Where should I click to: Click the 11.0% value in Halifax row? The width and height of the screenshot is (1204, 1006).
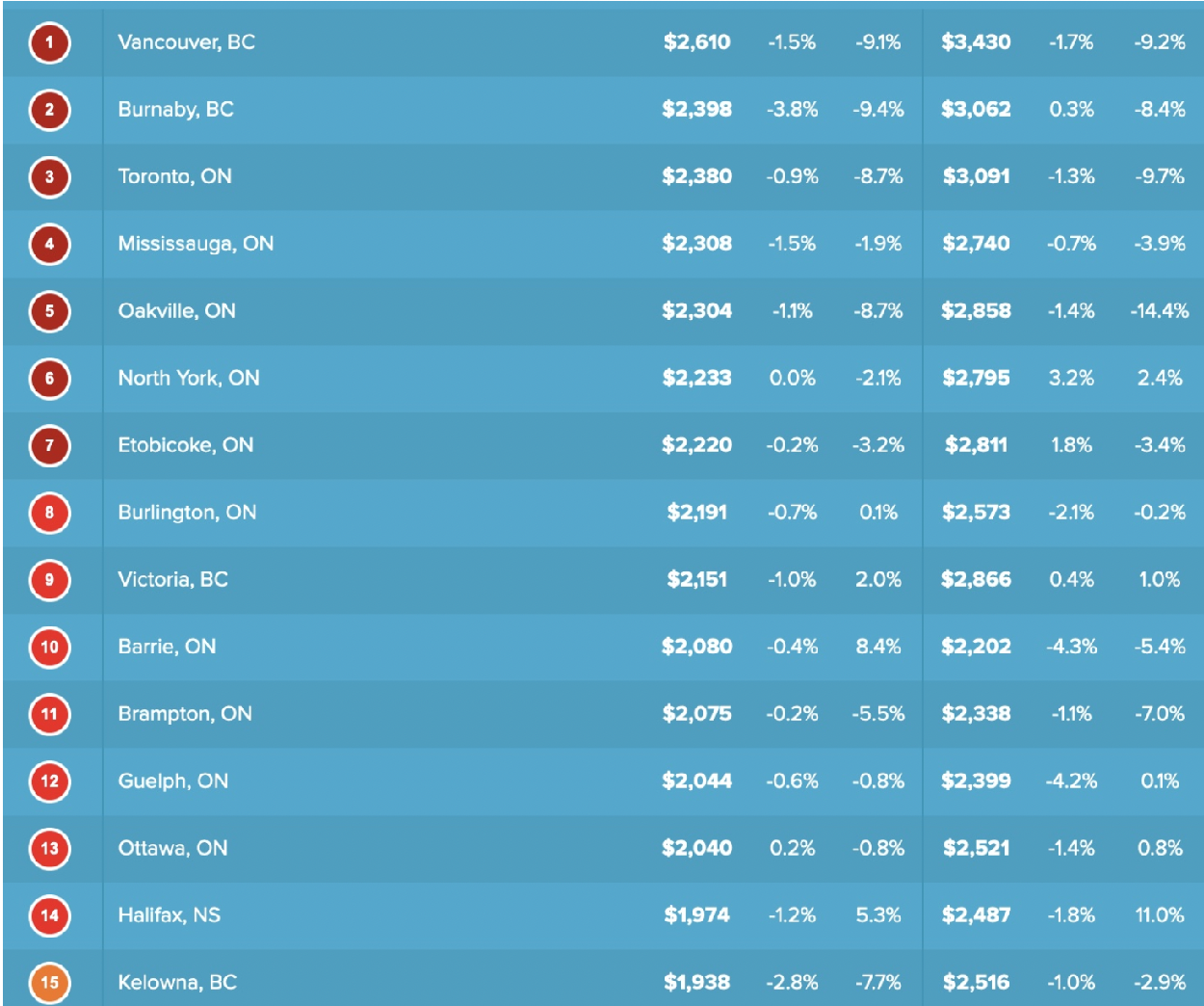(1159, 915)
